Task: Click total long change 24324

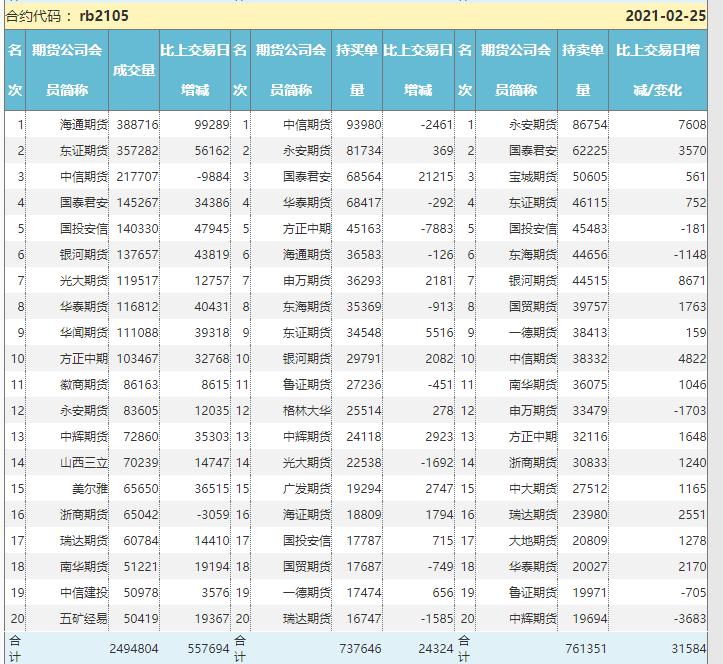Action: [x=436, y=649]
